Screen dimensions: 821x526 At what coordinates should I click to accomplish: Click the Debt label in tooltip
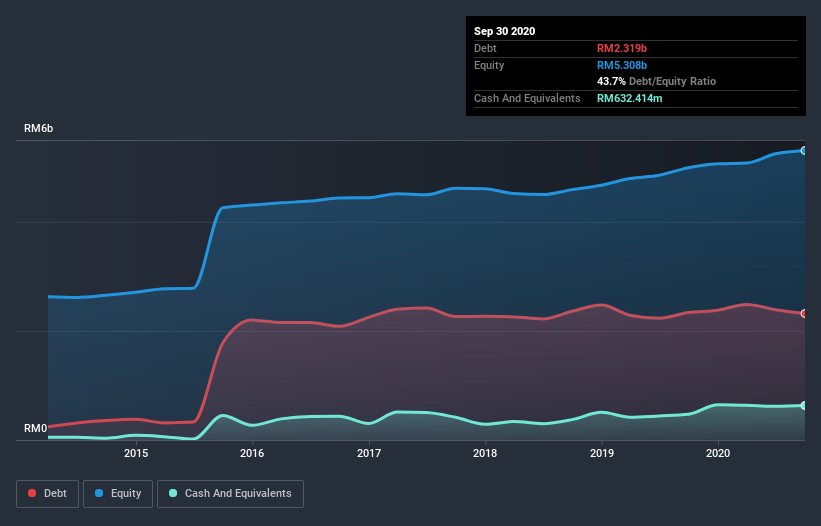tap(485, 48)
